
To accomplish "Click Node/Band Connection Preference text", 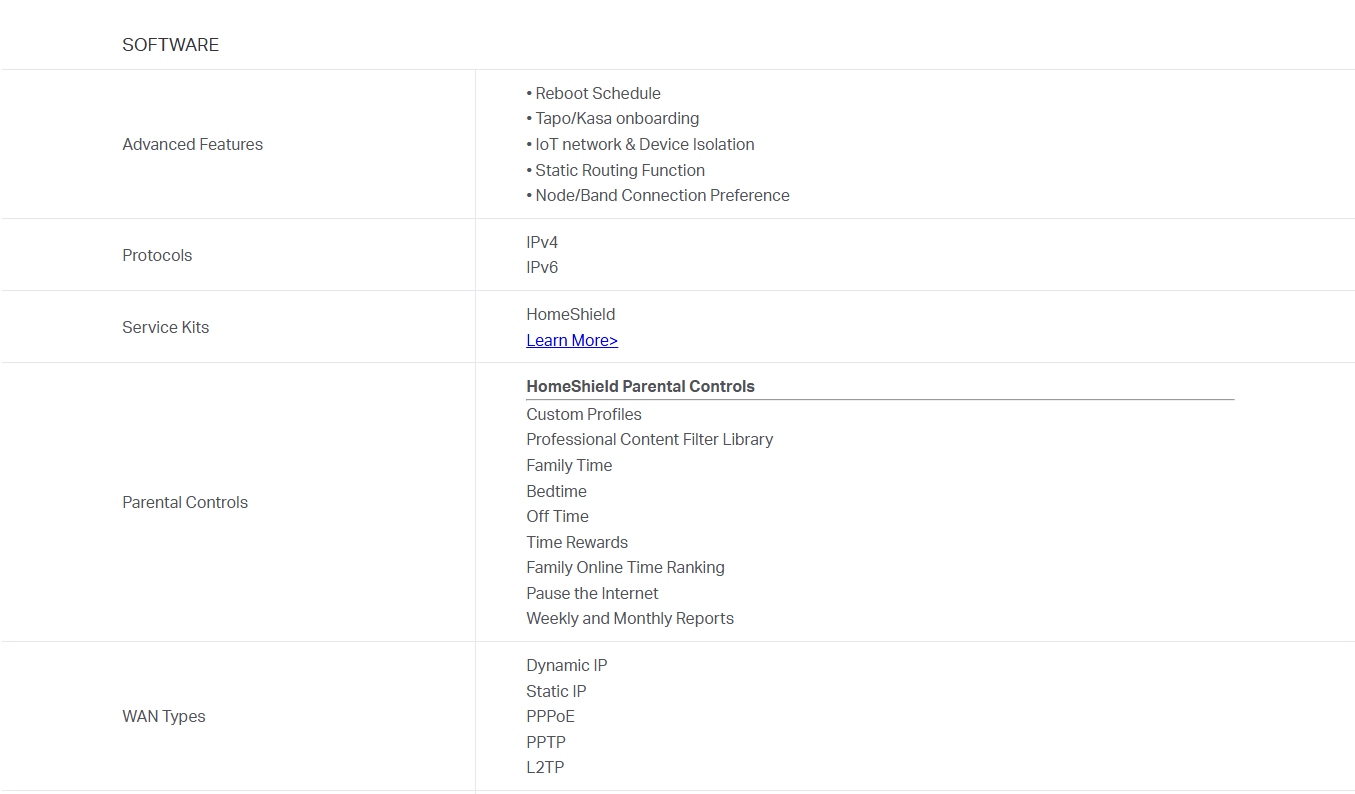I will click(x=662, y=195).
